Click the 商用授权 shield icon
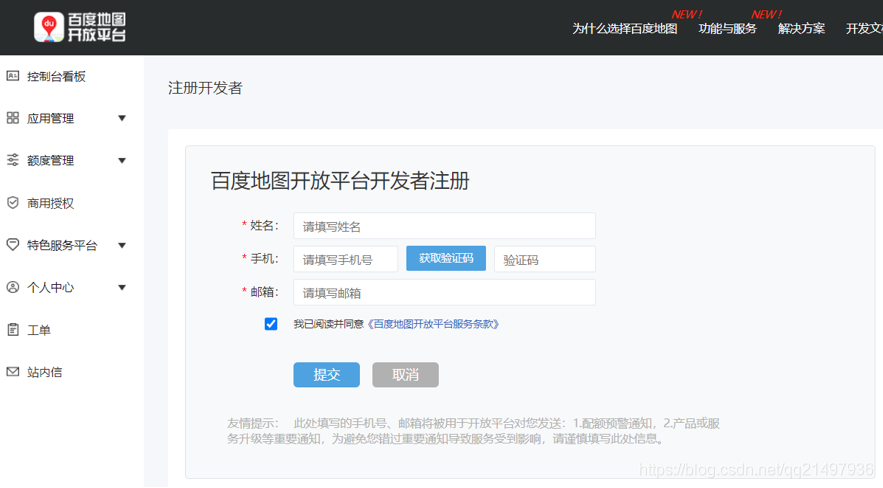 pyautogui.click(x=12, y=203)
